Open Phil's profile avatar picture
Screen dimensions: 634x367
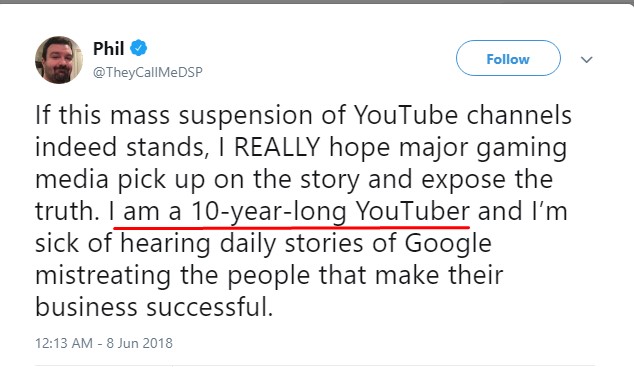tap(59, 60)
